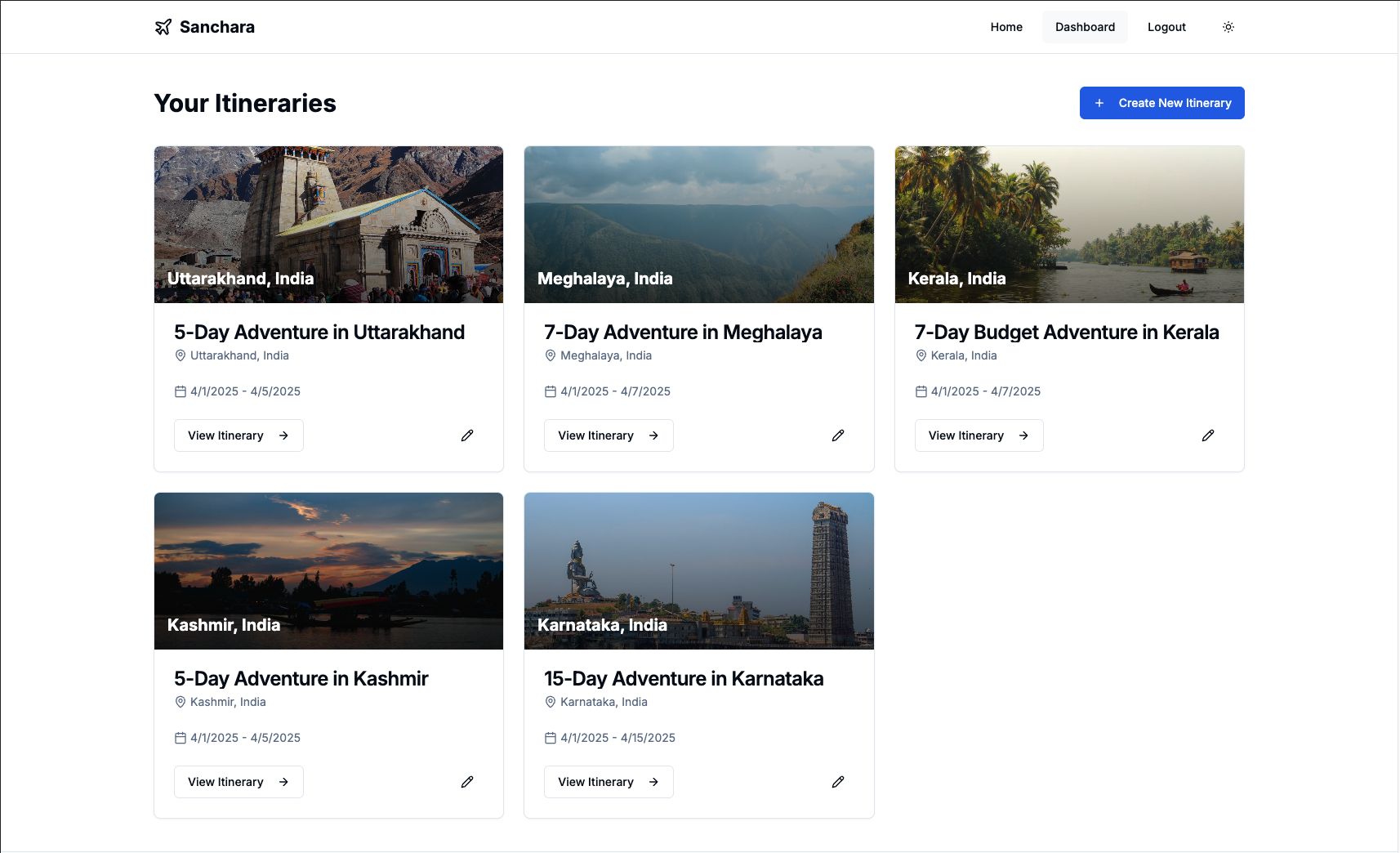The width and height of the screenshot is (1400, 853).
Task: Open View Itinerary on Kashmir card
Action: click(239, 782)
